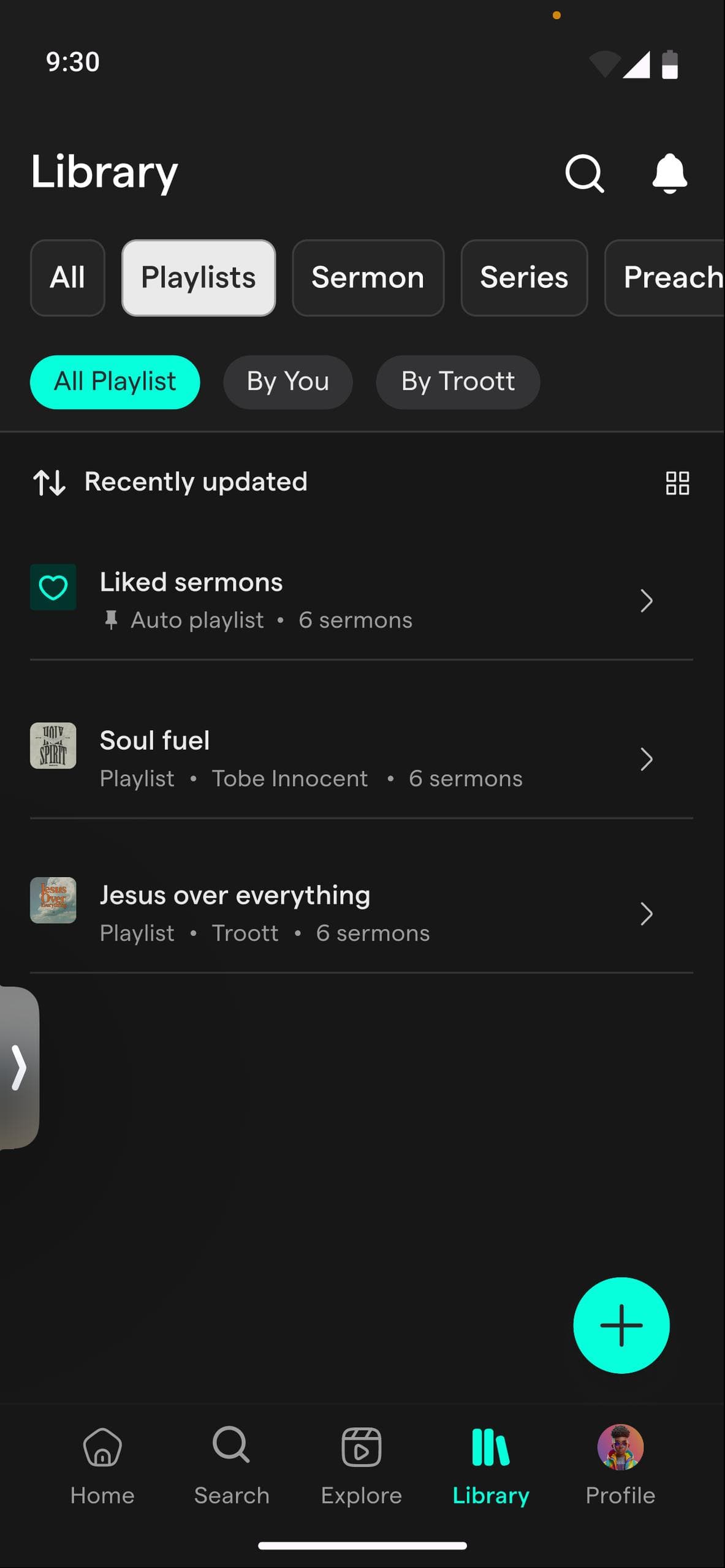Expand the Liked sermons chevron
Viewport: 725px width, 1568px height.
click(x=647, y=601)
